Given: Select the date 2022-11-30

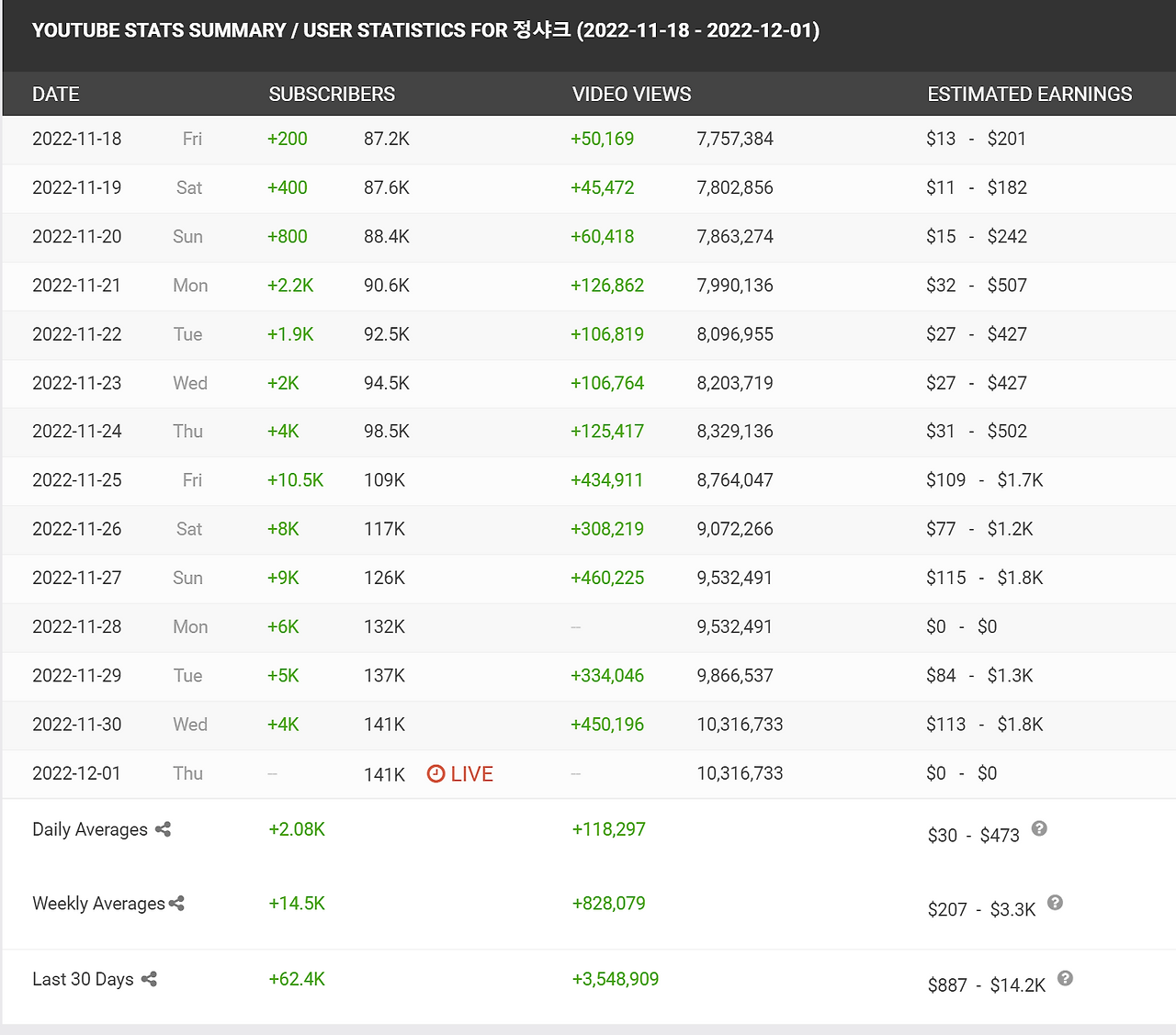Looking at the screenshot, I should pos(77,725).
